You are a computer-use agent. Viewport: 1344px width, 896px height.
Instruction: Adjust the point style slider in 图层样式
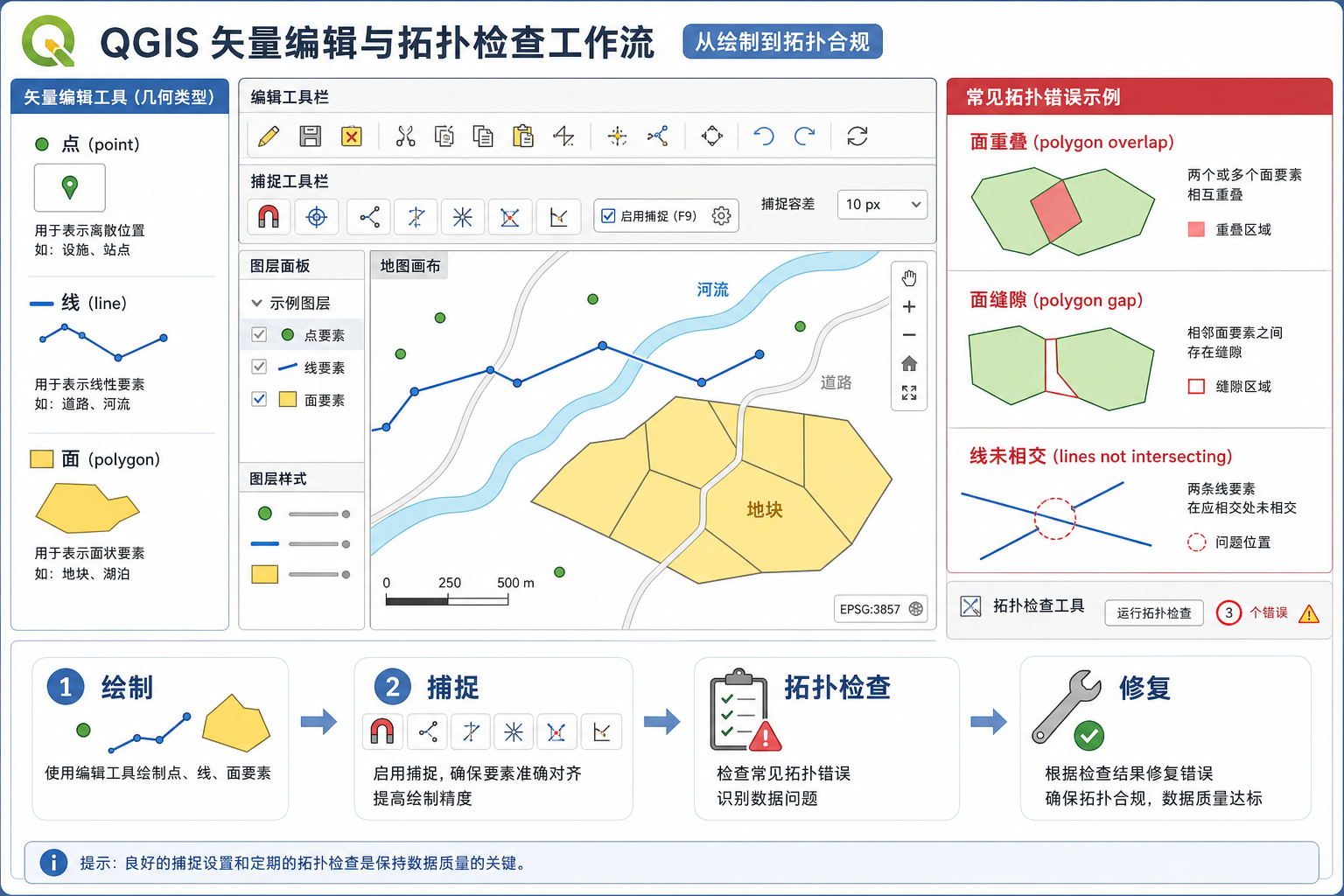319,514
